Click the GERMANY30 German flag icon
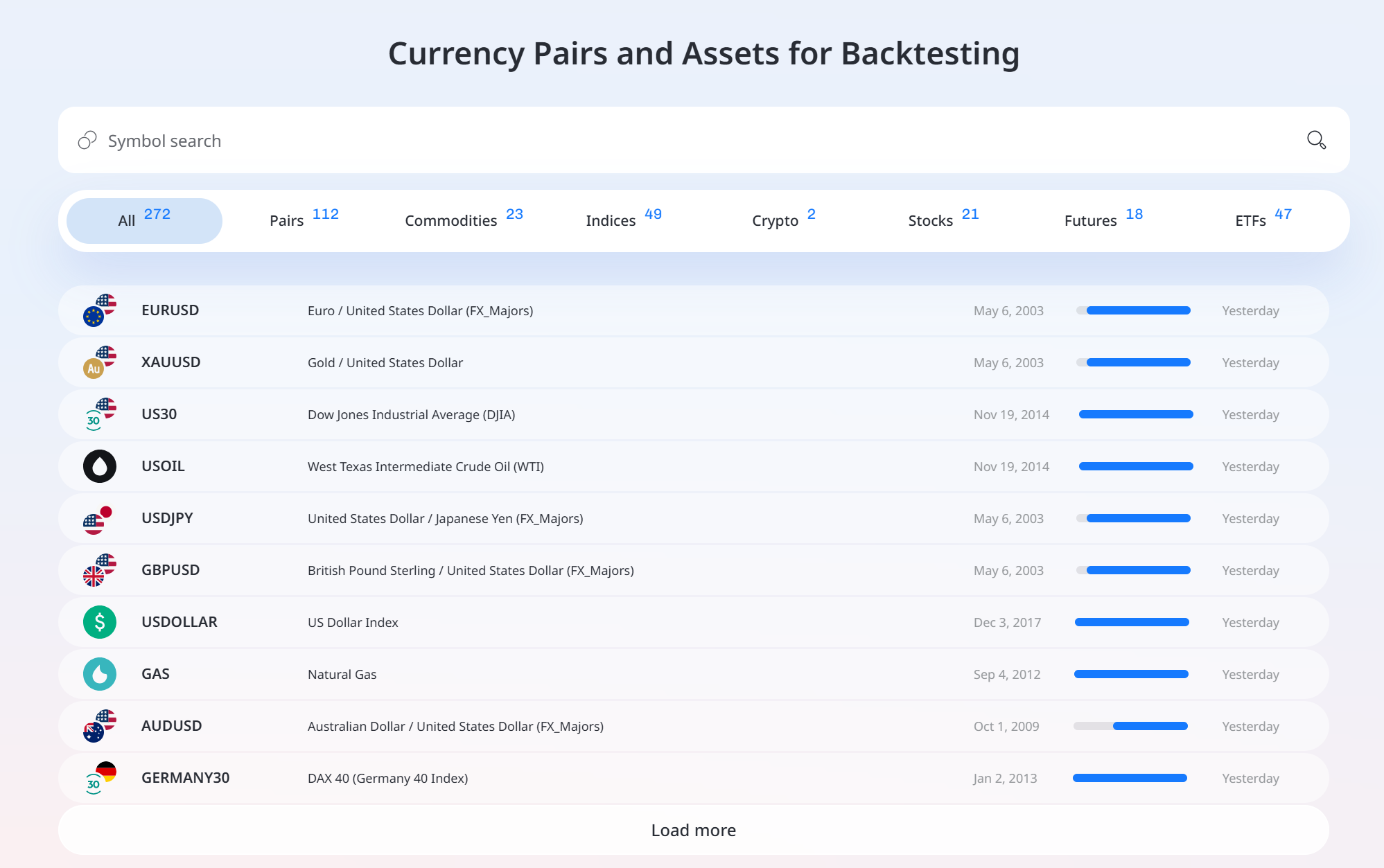The width and height of the screenshot is (1384, 868). [100, 778]
